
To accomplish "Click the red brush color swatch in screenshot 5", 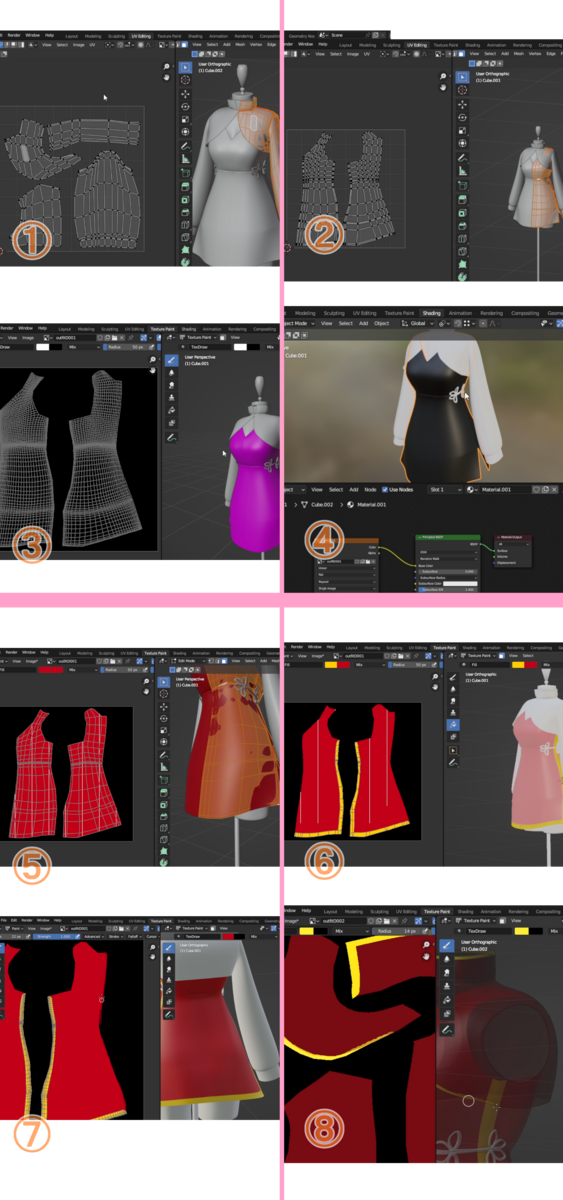I will pos(50,670).
